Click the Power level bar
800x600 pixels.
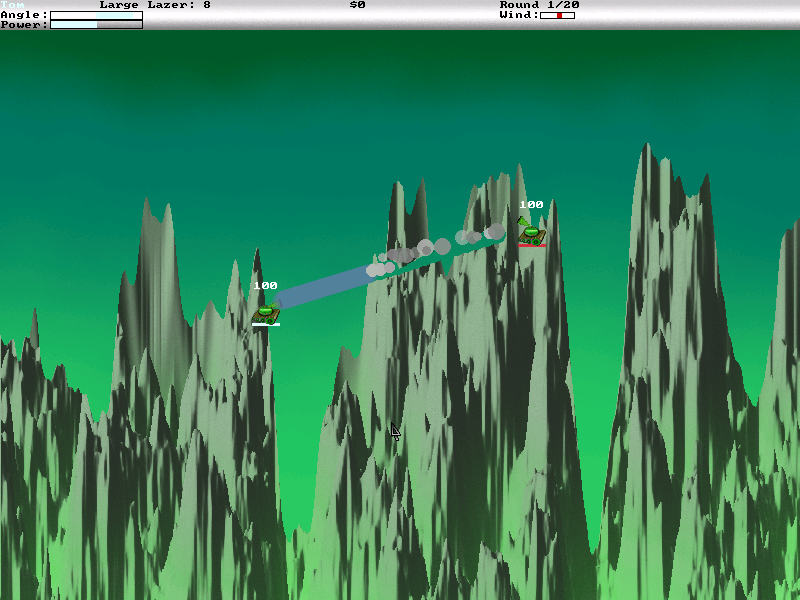coord(96,25)
